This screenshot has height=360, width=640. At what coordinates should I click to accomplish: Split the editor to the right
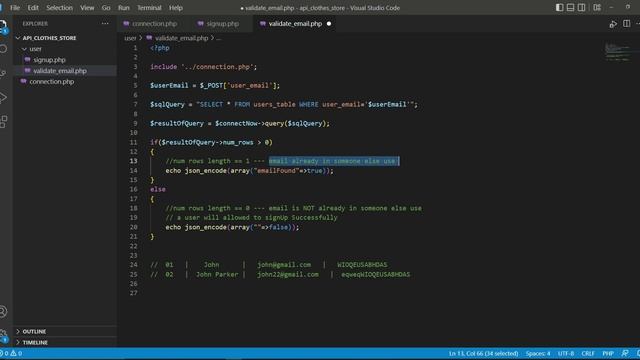click(627, 24)
